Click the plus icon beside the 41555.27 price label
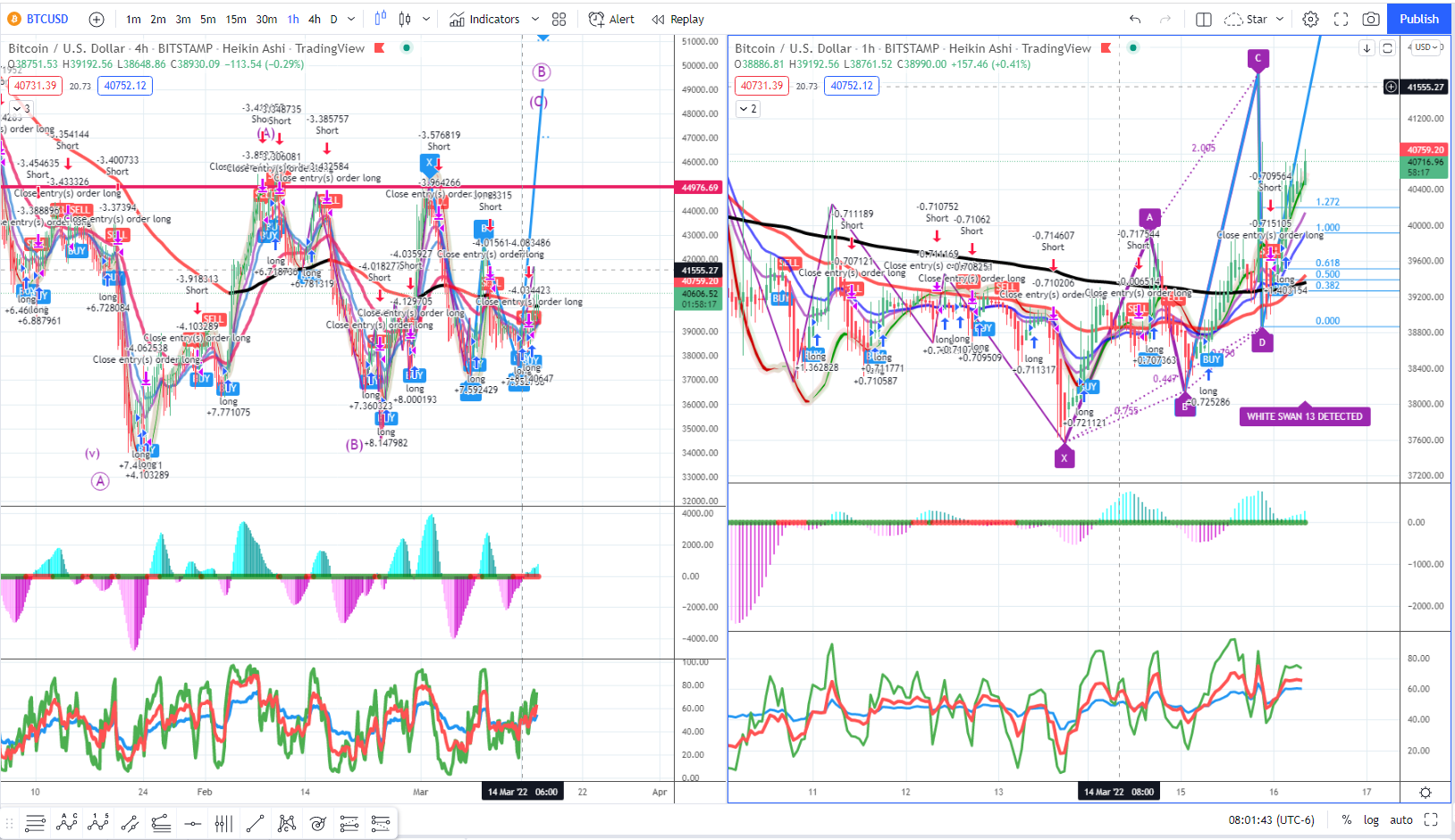This screenshot has width=1455, height=840. coord(1391,87)
